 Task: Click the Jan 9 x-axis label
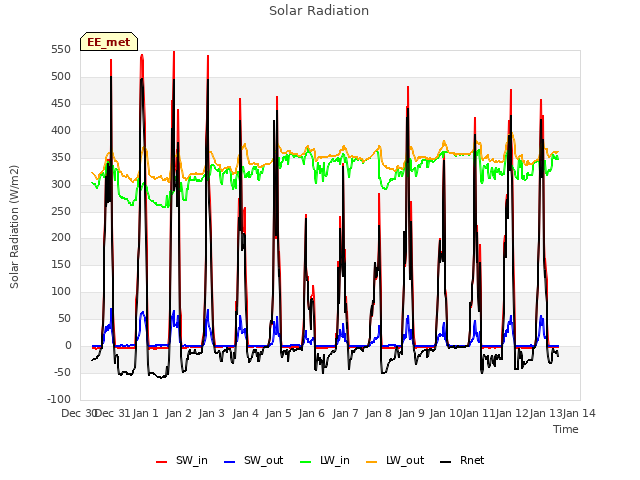(x=412, y=413)
